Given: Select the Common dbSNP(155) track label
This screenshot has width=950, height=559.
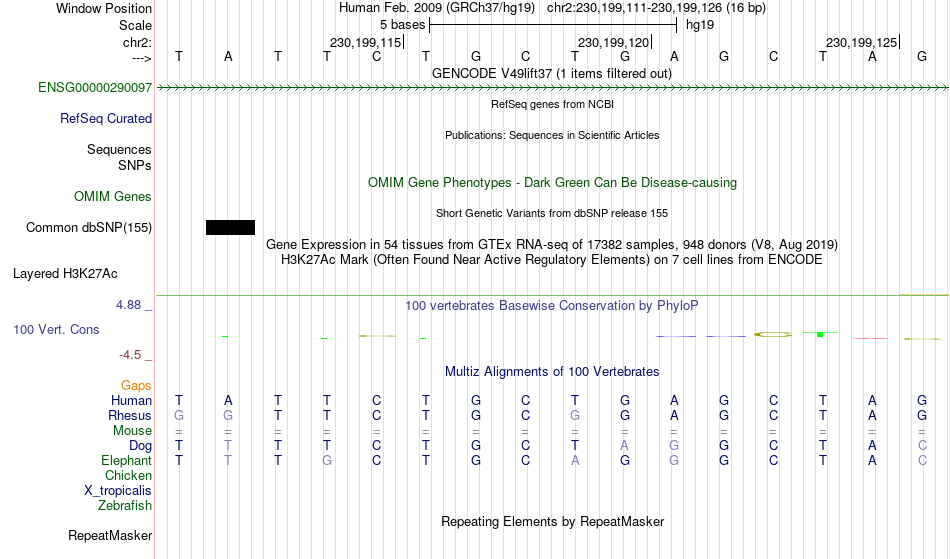Looking at the screenshot, I should 89,228.
